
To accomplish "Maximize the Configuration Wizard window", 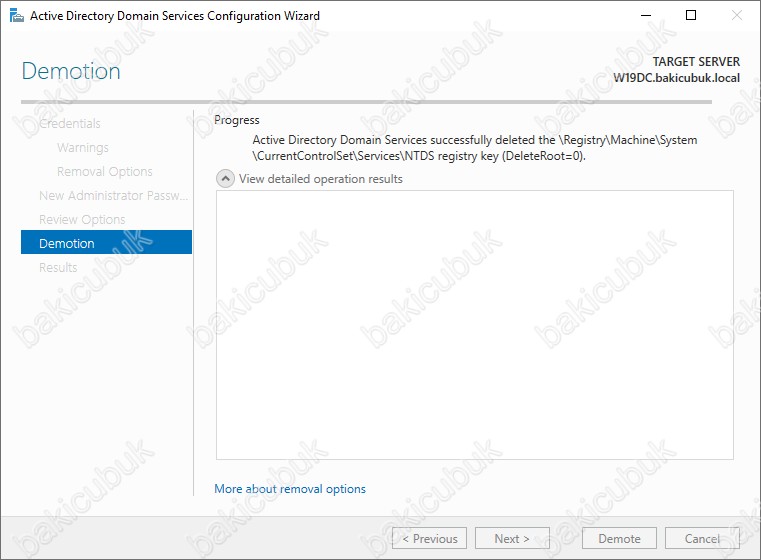I will click(691, 16).
